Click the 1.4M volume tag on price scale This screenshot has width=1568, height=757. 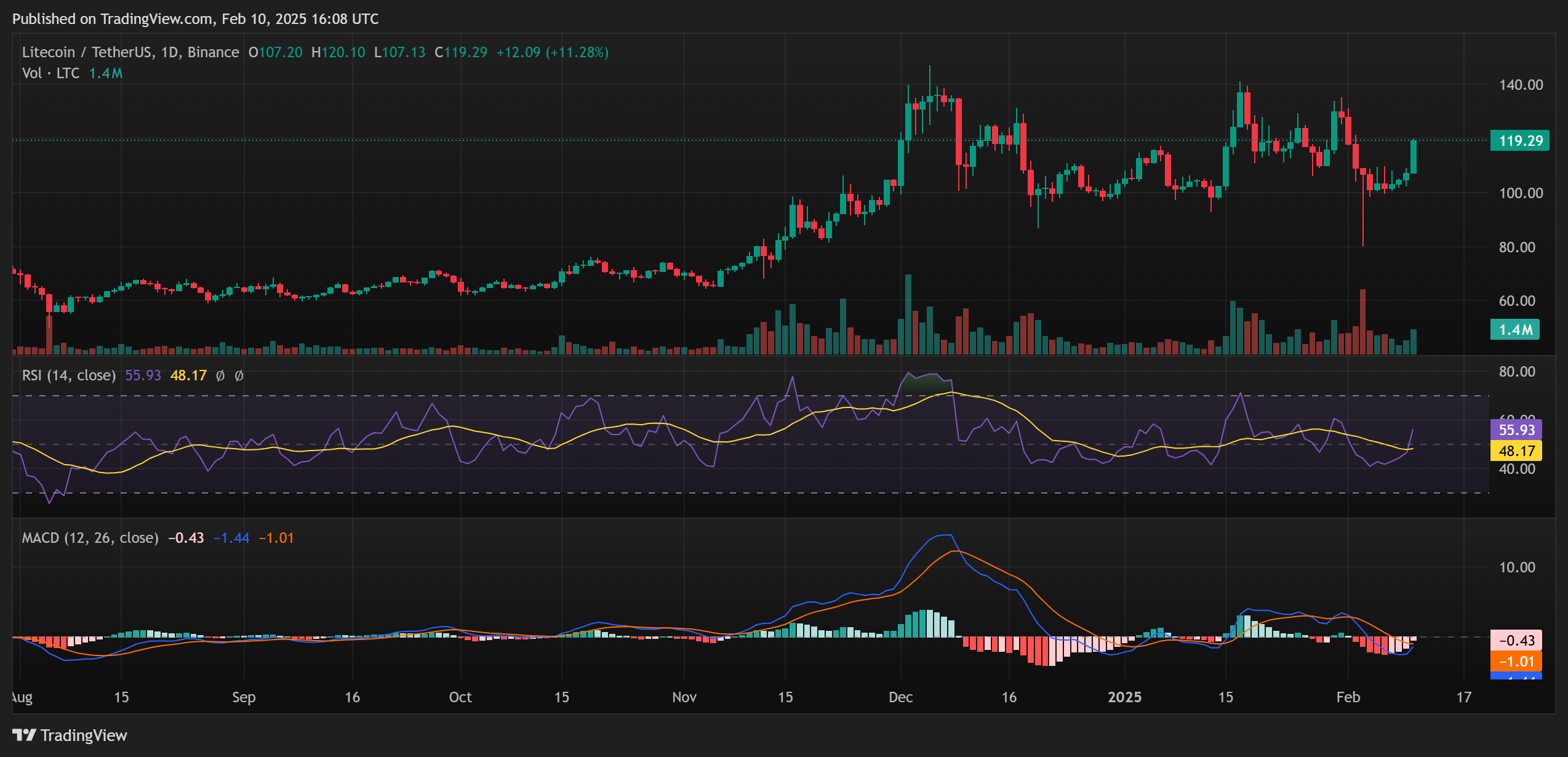(1514, 330)
